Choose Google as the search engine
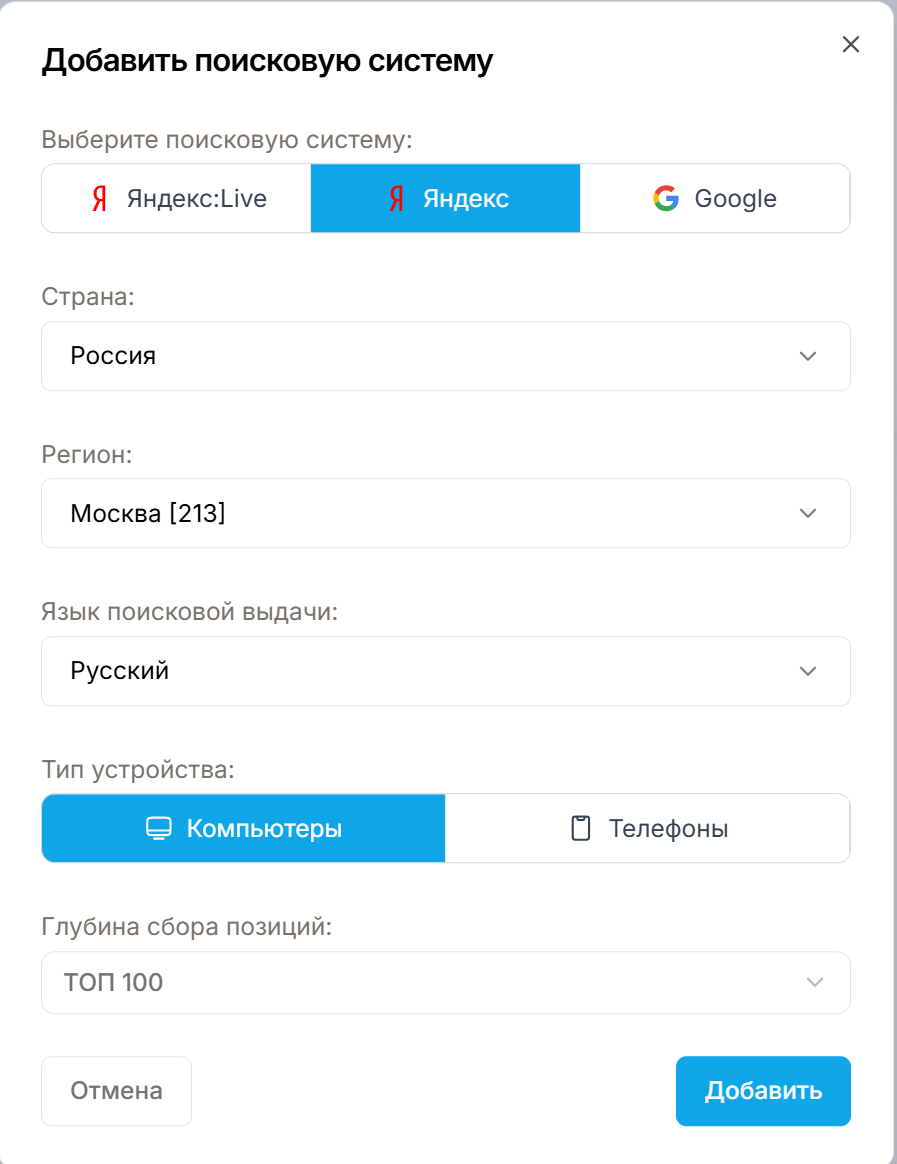This screenshot has height=1164, width=897. click(x=715, y=199)
